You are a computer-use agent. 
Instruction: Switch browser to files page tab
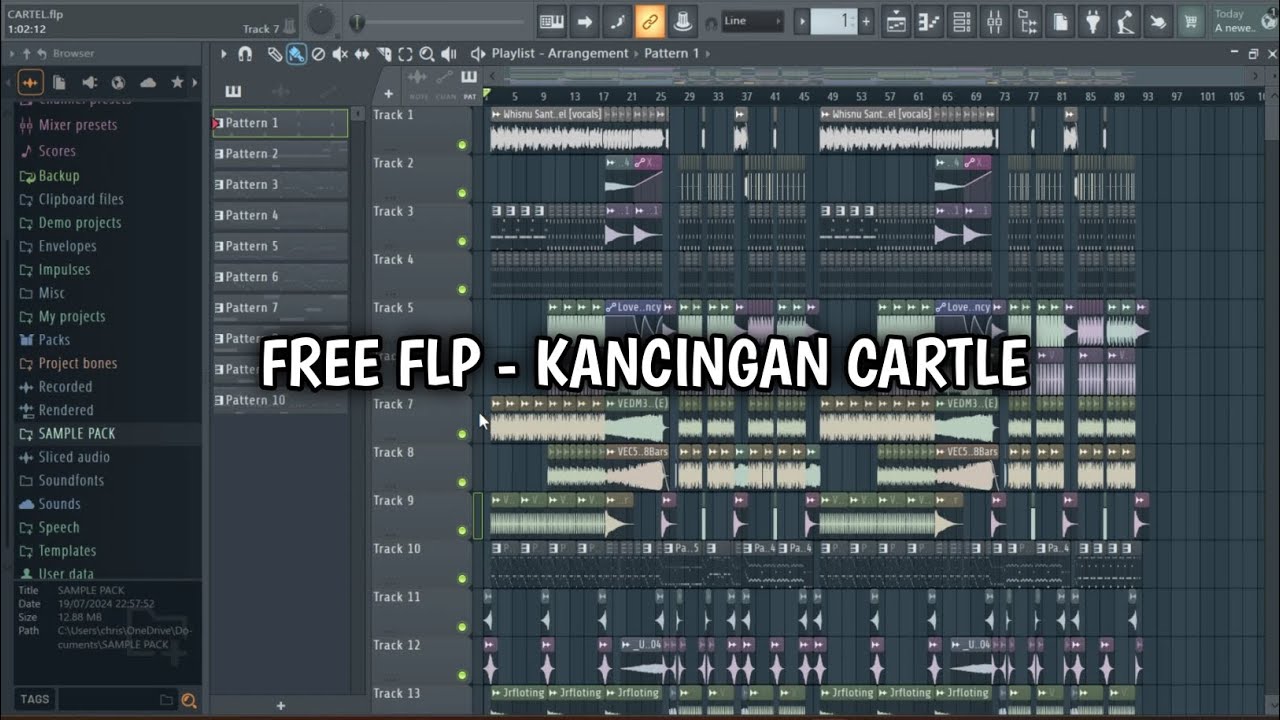coord(60,82)
